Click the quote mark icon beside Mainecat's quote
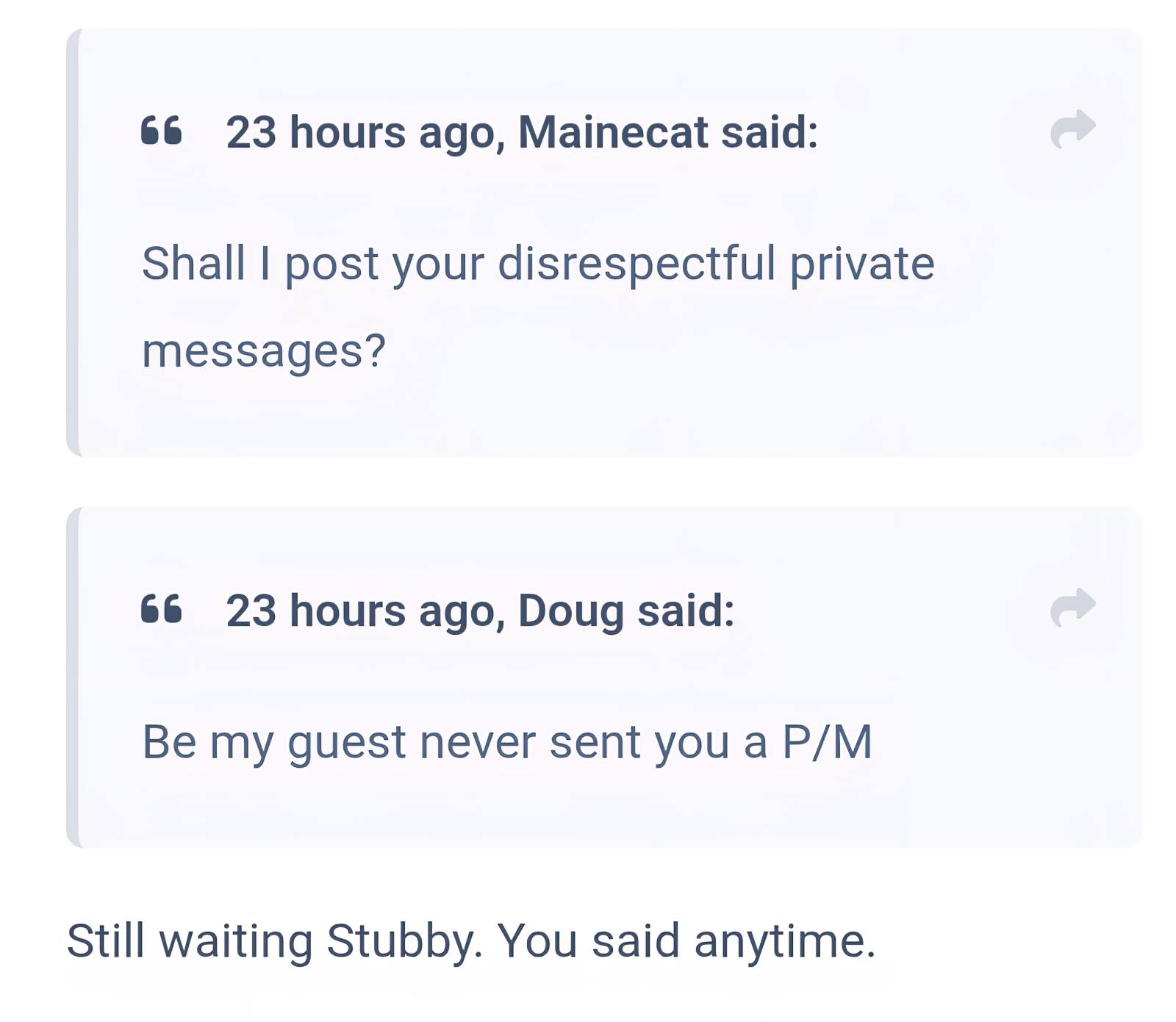1176x1022 pixels. 161,131
